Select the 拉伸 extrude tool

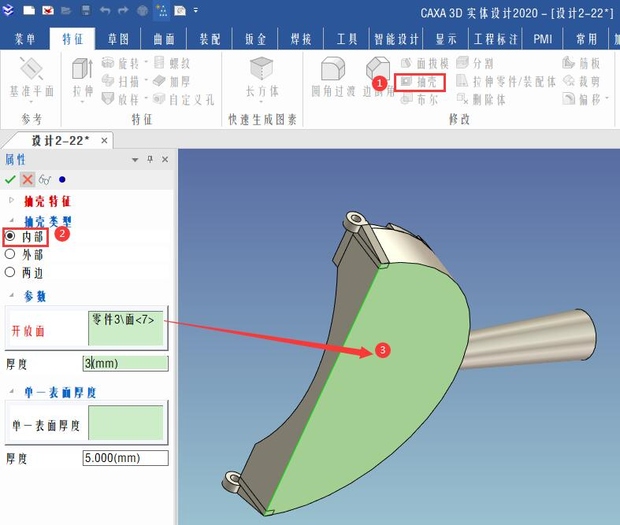(x=83, y=80)
